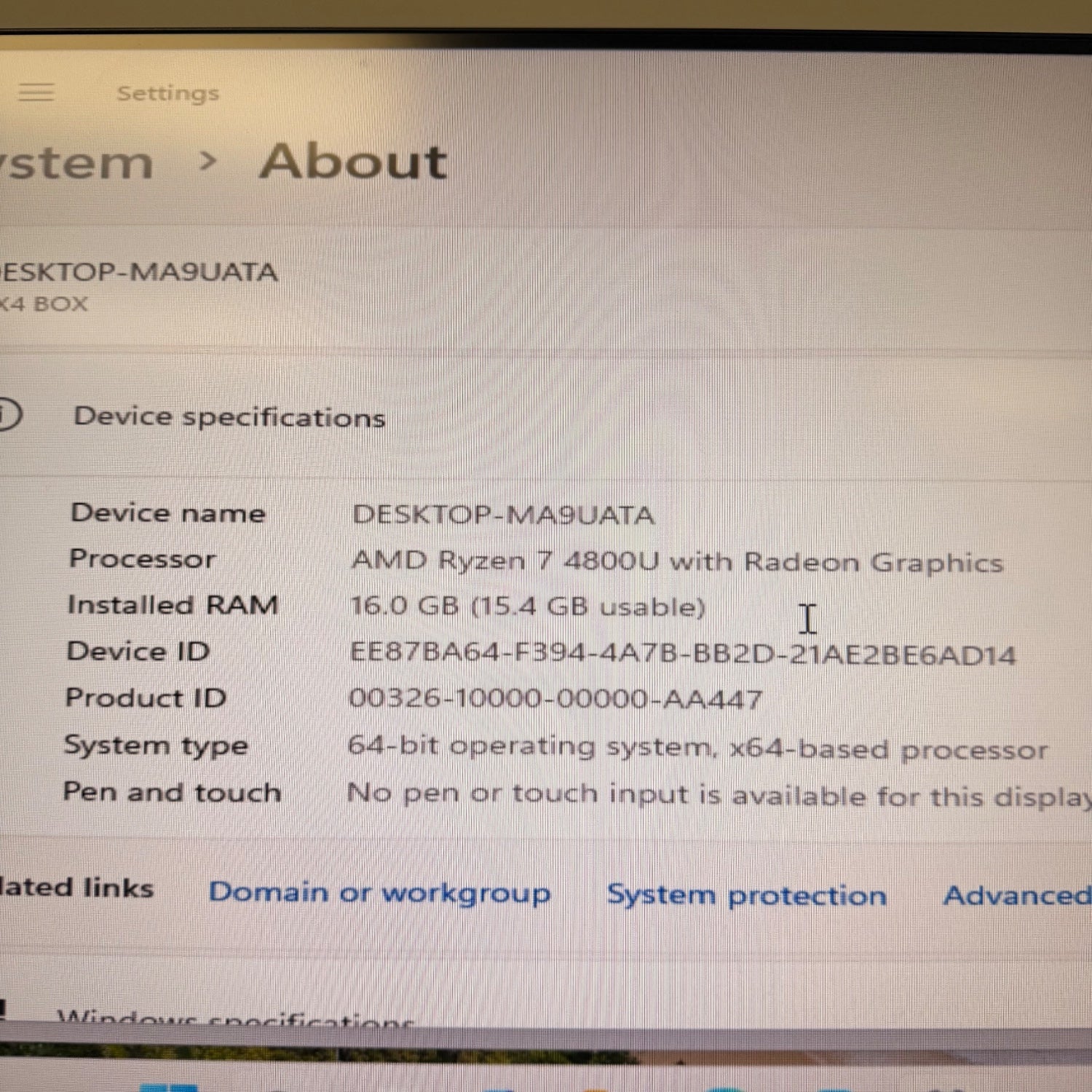Select the AMD Ryzen 7 4800U processor text
This screenshot has width=1092, height=1092.
pos(677,561)
